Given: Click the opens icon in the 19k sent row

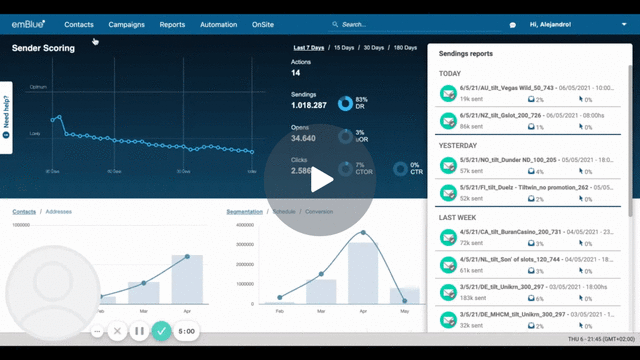Looking at the screenshot, I should point(531,99).
